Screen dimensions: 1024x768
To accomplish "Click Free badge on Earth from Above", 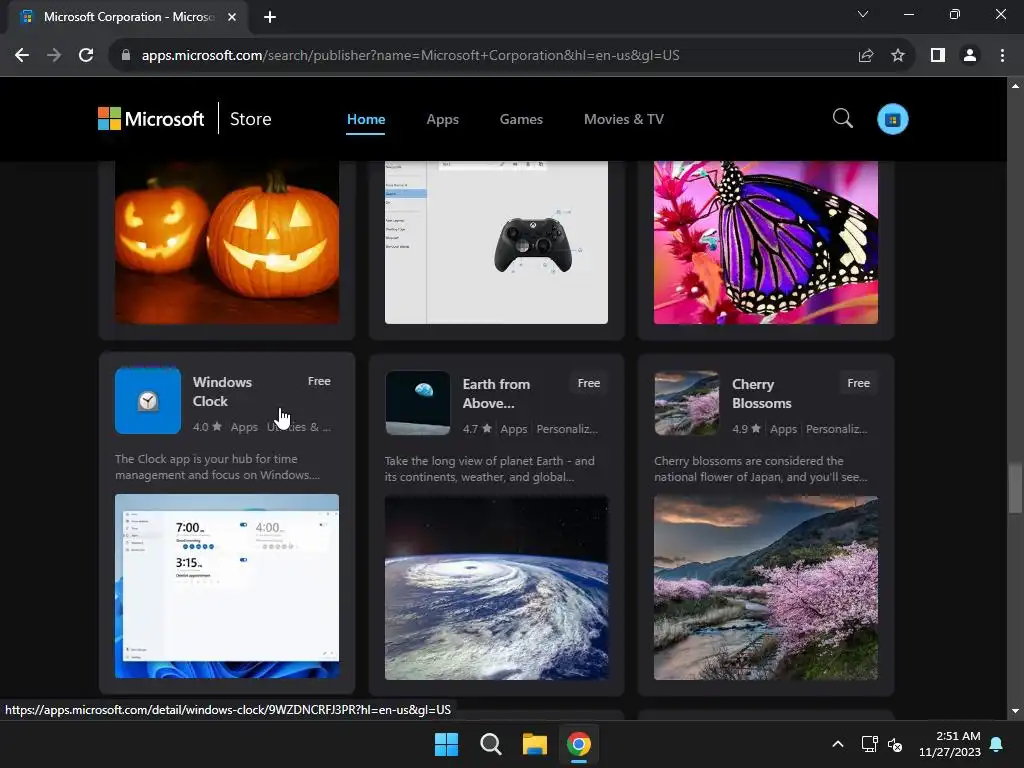I will (x=588, y=383).
